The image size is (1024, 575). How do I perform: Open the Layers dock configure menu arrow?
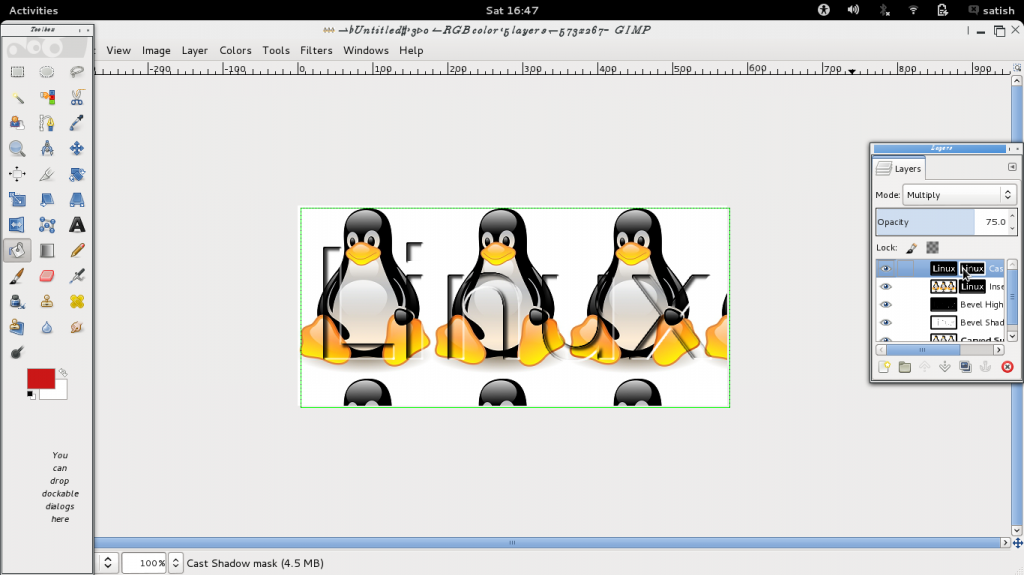[x=1012, y=167]
